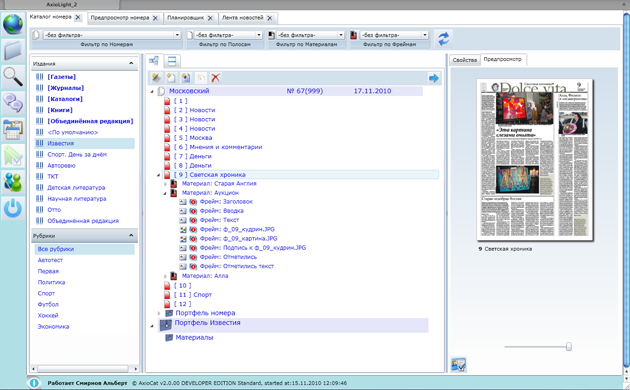Viewport: 630px width, 390px height.
Task: Switch to the Планировщик tab
Action: pyautogui.click(x=186, y=18)
